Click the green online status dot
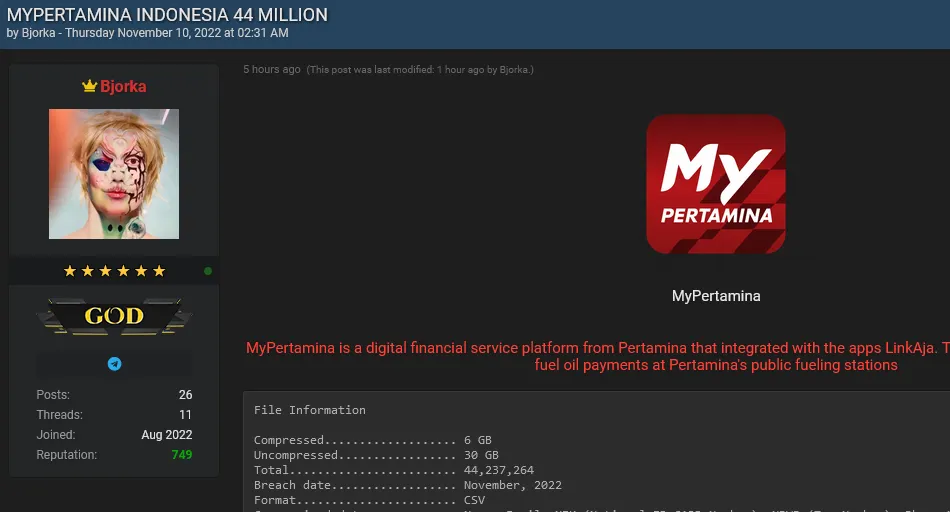 (x=208, y=271)
